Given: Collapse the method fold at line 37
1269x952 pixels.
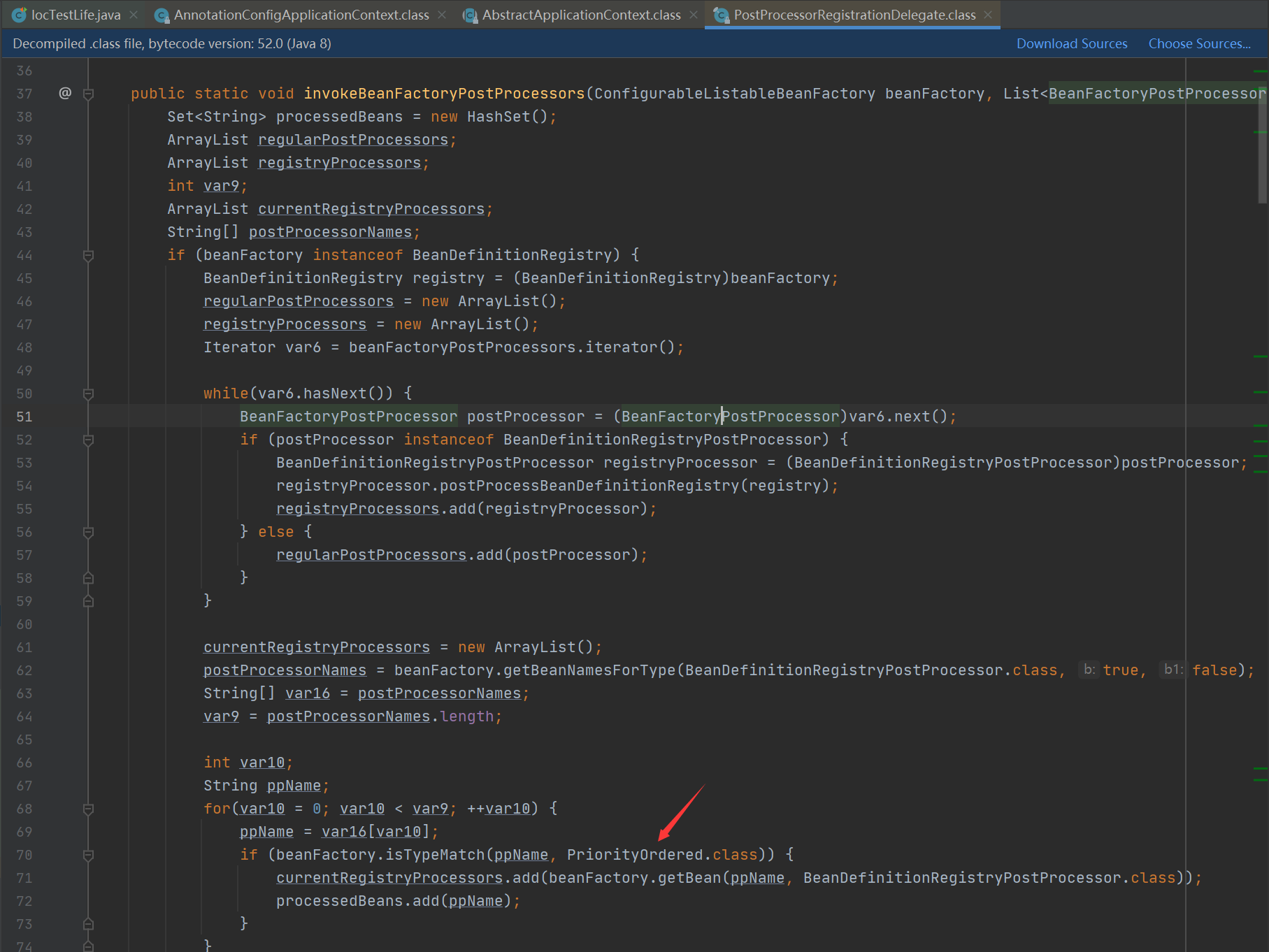Looking at the screenshot, I should [88, 94].
